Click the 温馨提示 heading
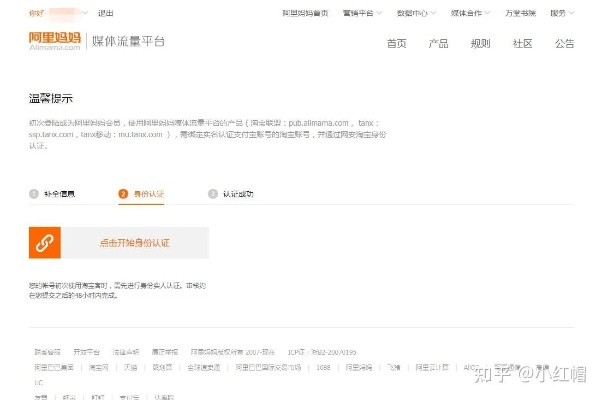Screen dimensions: 602x400 point(51,99)
